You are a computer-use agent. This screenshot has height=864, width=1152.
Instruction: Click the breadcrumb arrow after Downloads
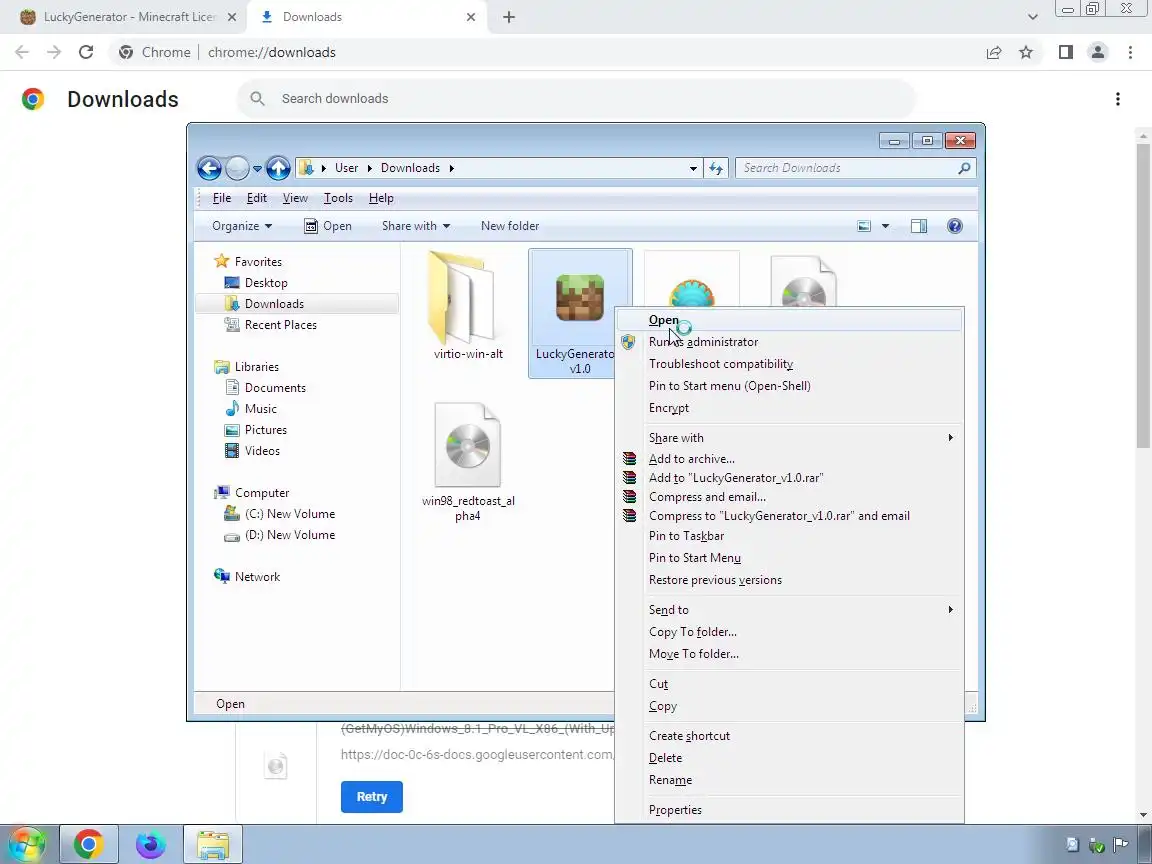click(452, 168)
